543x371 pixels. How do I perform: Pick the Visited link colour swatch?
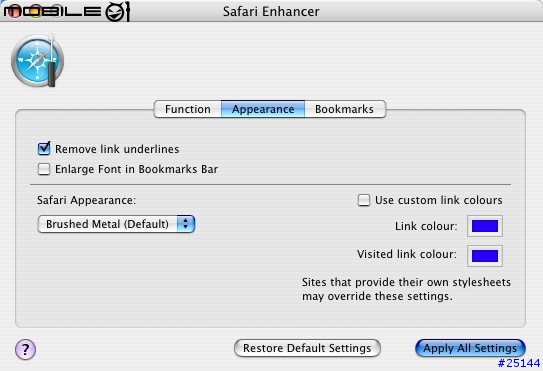tap(485, 256)
